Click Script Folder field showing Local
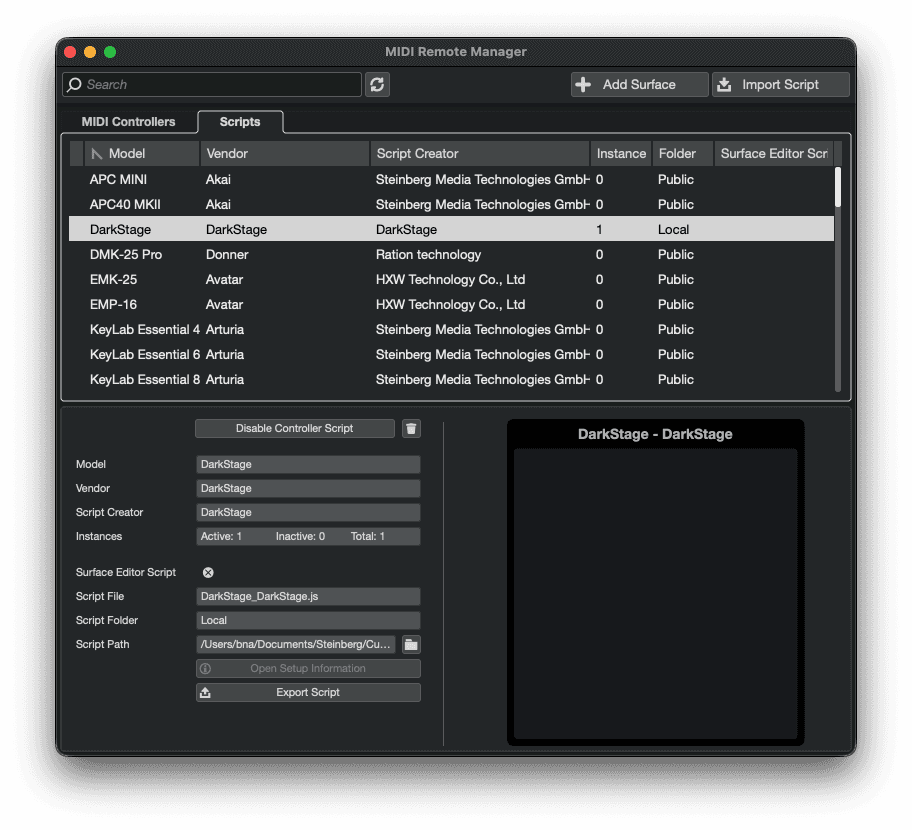The width and height of the screenshot is (912, 830). (x=308, y=621)
